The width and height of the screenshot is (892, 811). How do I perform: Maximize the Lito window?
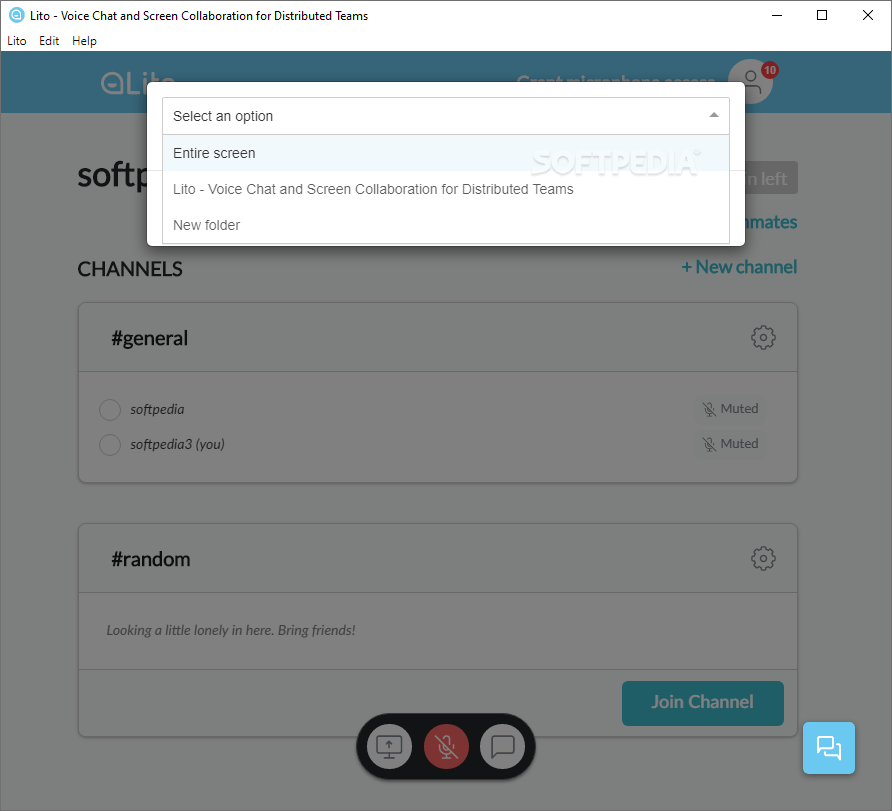point(821,15)
